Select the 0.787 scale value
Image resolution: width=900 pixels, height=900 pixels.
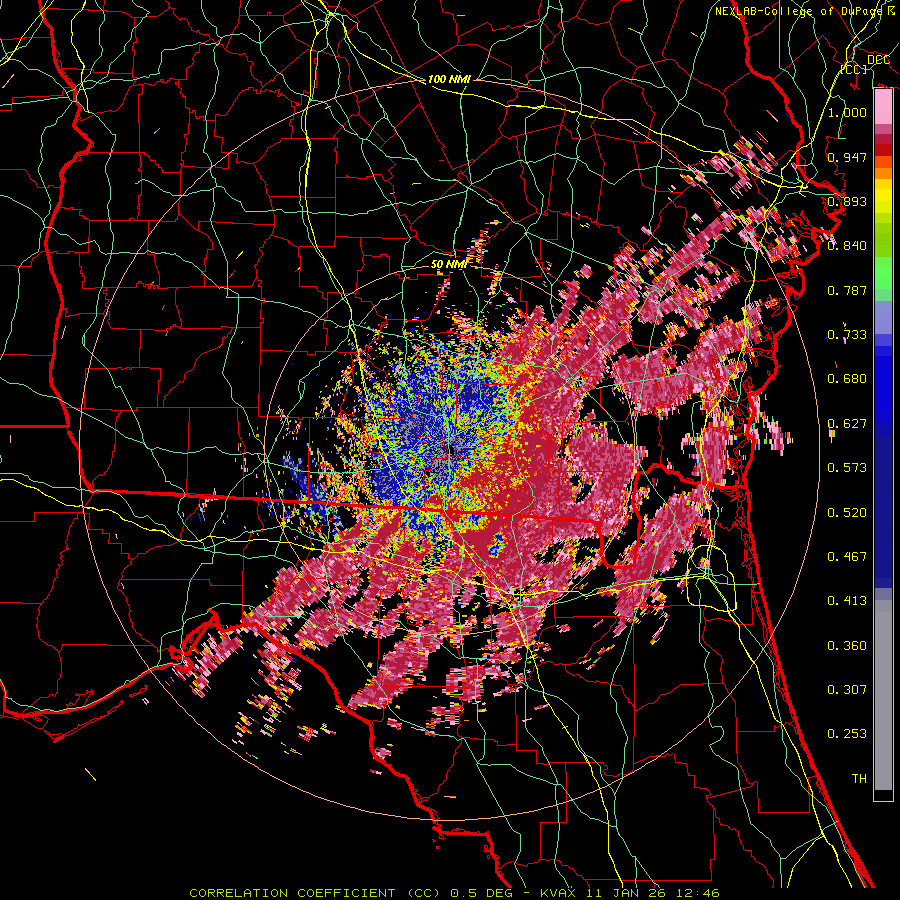[847, 290]
